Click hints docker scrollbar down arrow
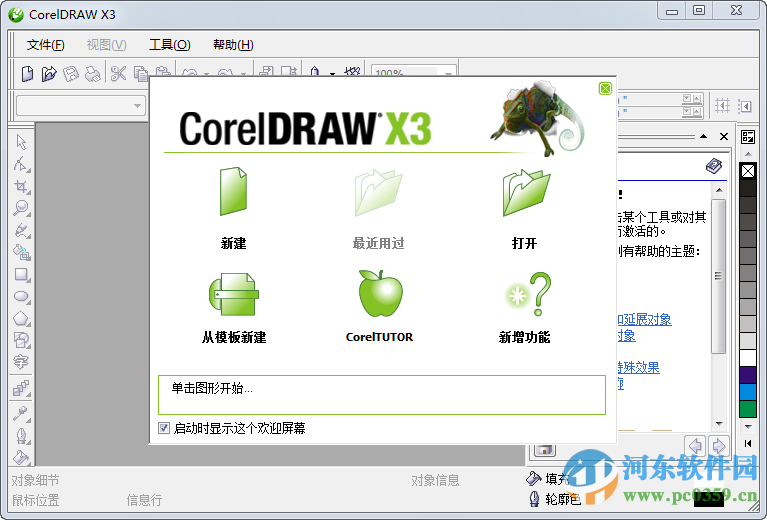 [719, 424]
